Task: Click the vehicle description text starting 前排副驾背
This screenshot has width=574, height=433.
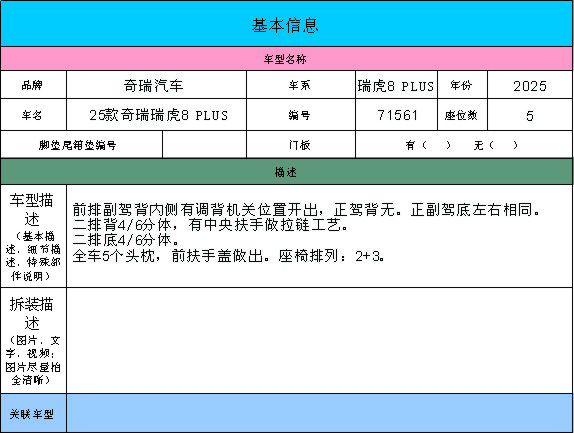Action: tap(306, 232)
